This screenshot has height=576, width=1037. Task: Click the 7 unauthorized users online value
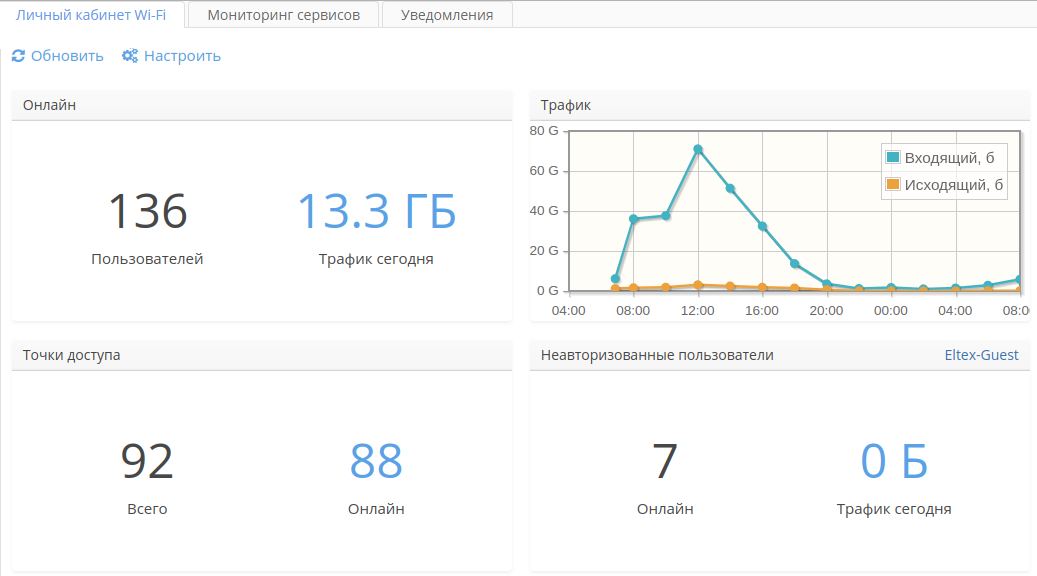pyautogui.click(x=665, y=461)
